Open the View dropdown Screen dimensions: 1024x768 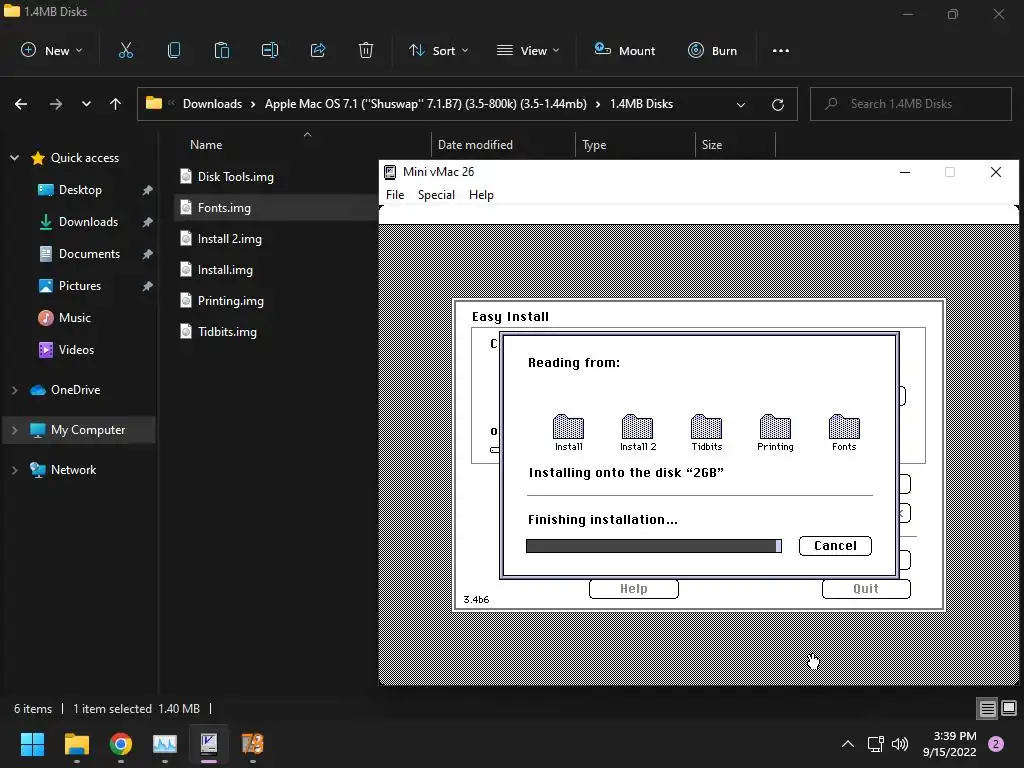528,50
